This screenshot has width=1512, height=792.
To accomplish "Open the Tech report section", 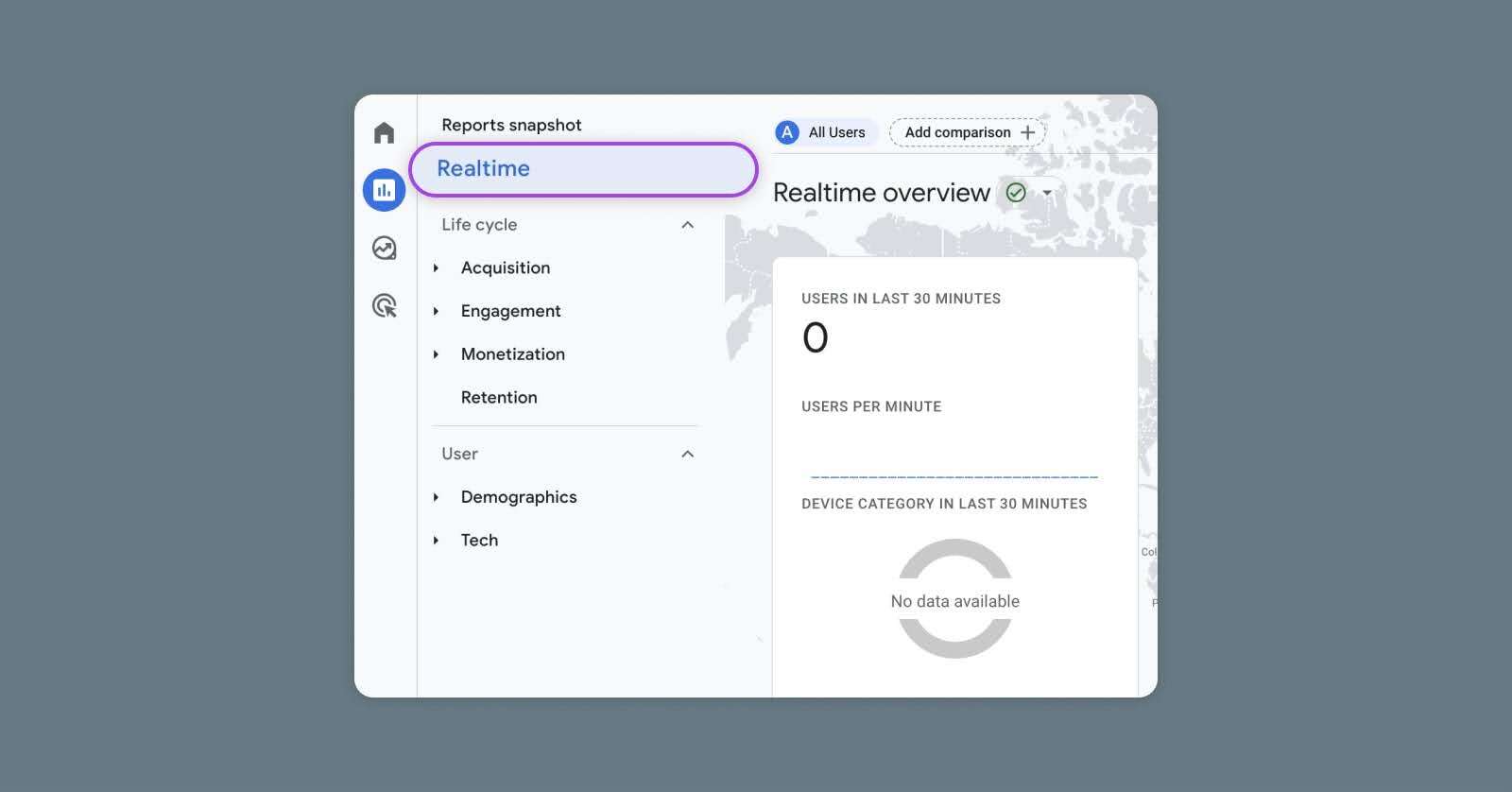I will (479, 541).
